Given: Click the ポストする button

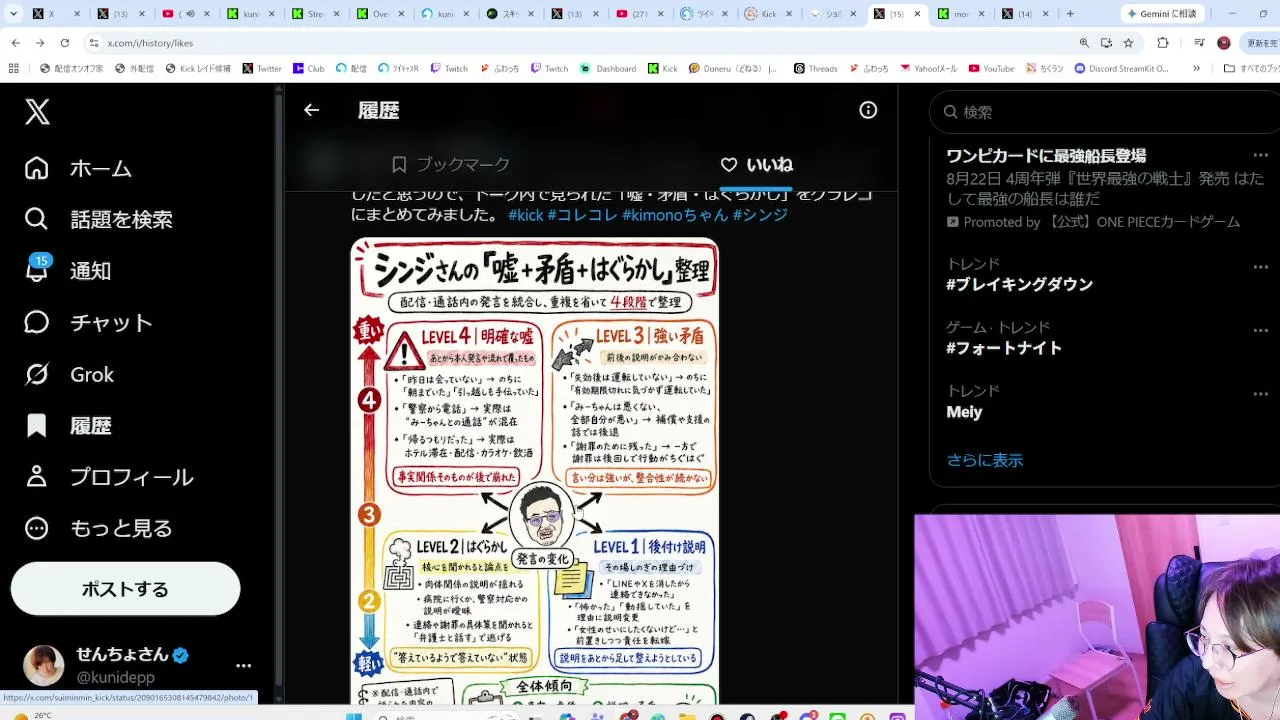Looking at the screenshot, I should pos(125,589).
